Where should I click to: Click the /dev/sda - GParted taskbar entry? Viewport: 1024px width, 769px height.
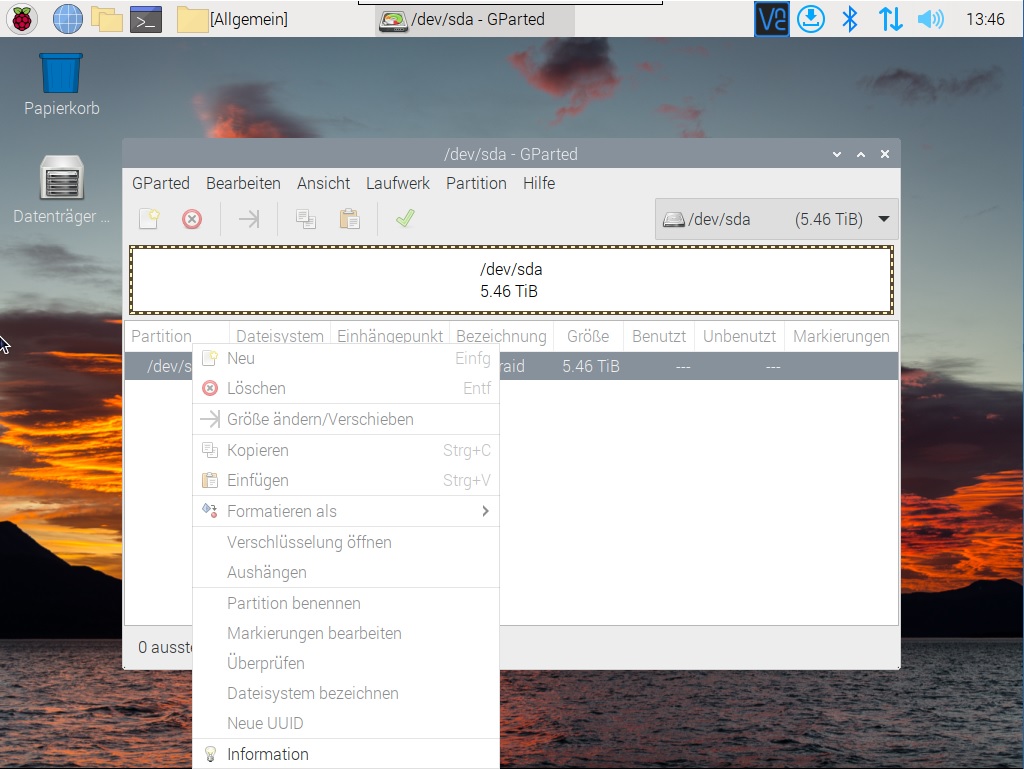(x=475, y=20)
